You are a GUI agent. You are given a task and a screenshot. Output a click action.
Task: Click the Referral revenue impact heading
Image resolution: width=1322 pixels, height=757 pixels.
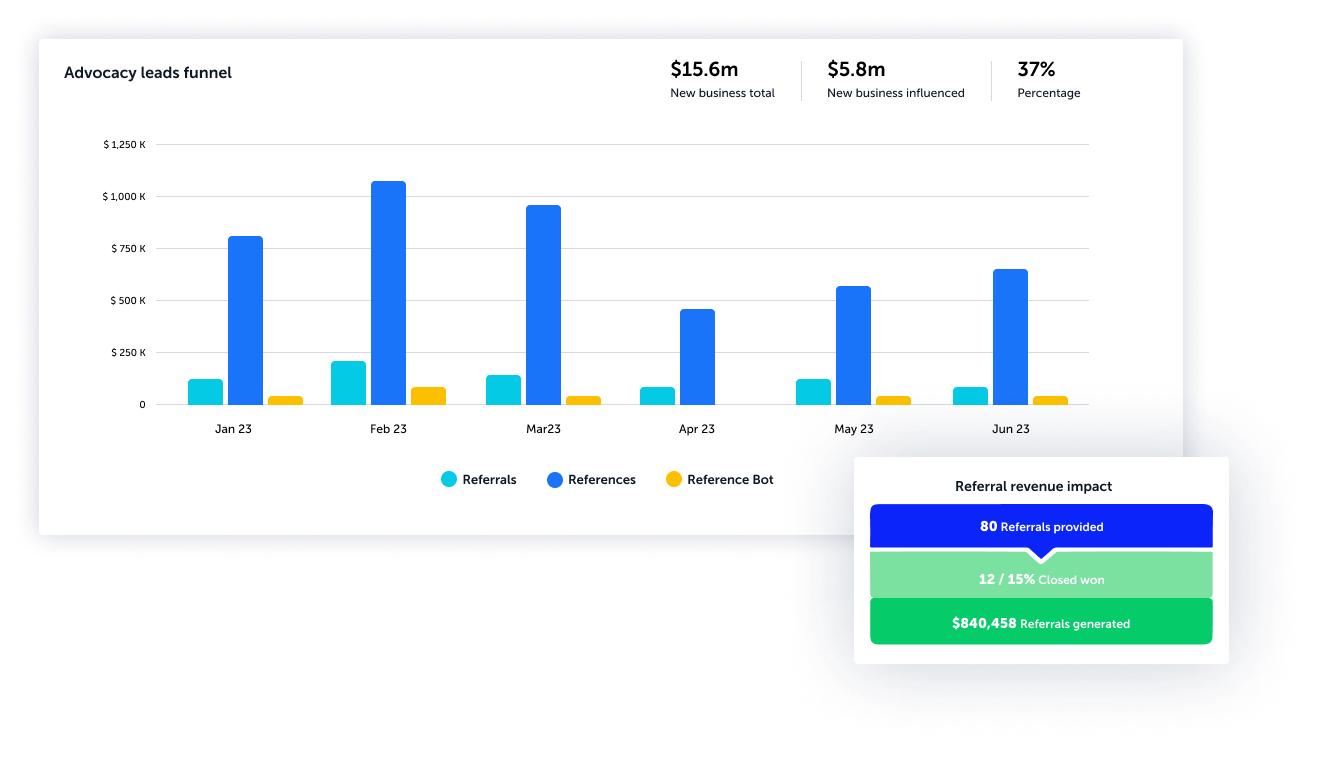tap(1033, 486)
